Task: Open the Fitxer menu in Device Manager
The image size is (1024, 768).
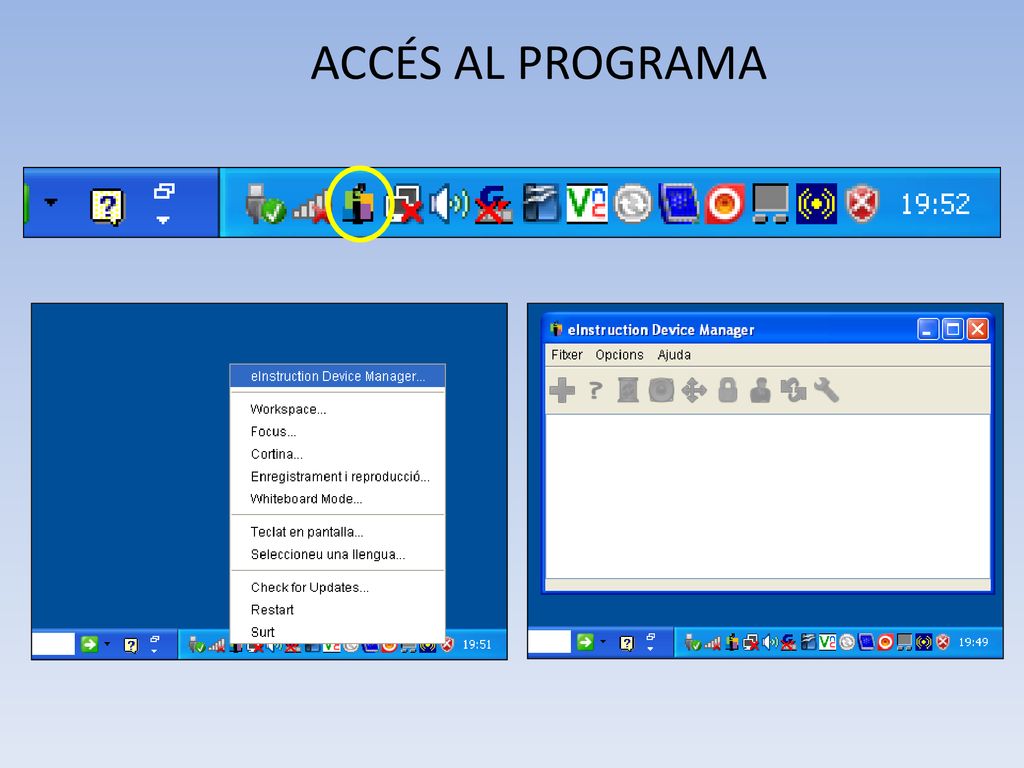Action: [566, 355]
